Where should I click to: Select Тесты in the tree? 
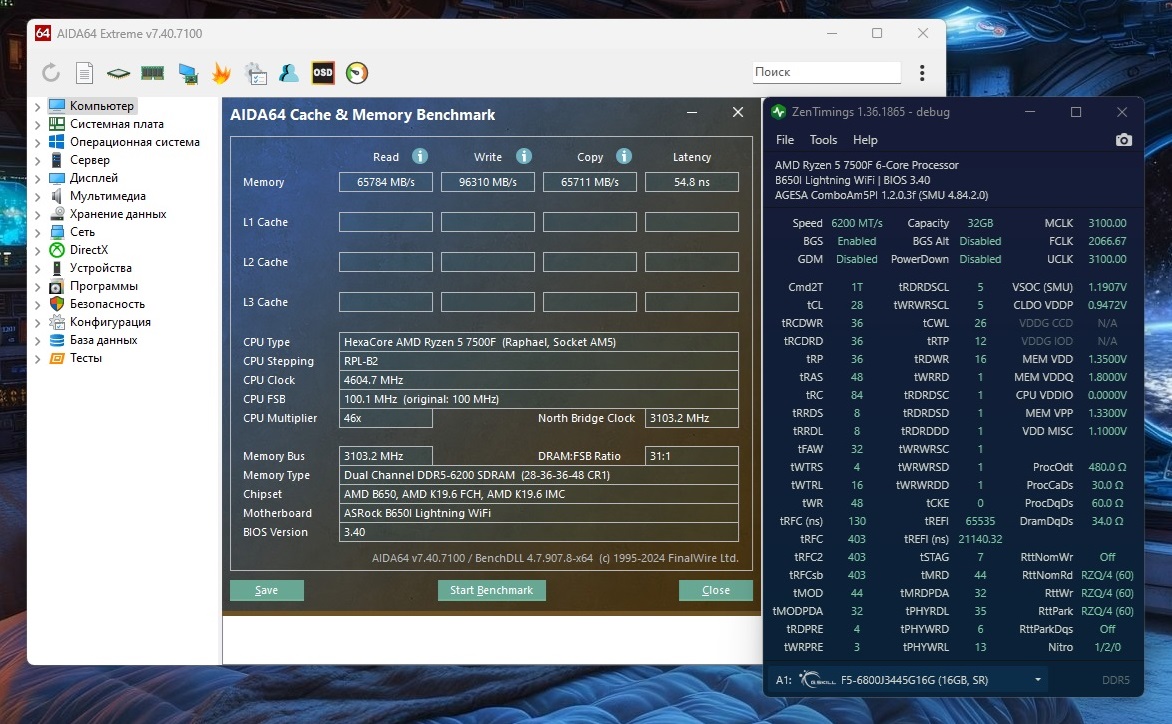click(86, 358)
